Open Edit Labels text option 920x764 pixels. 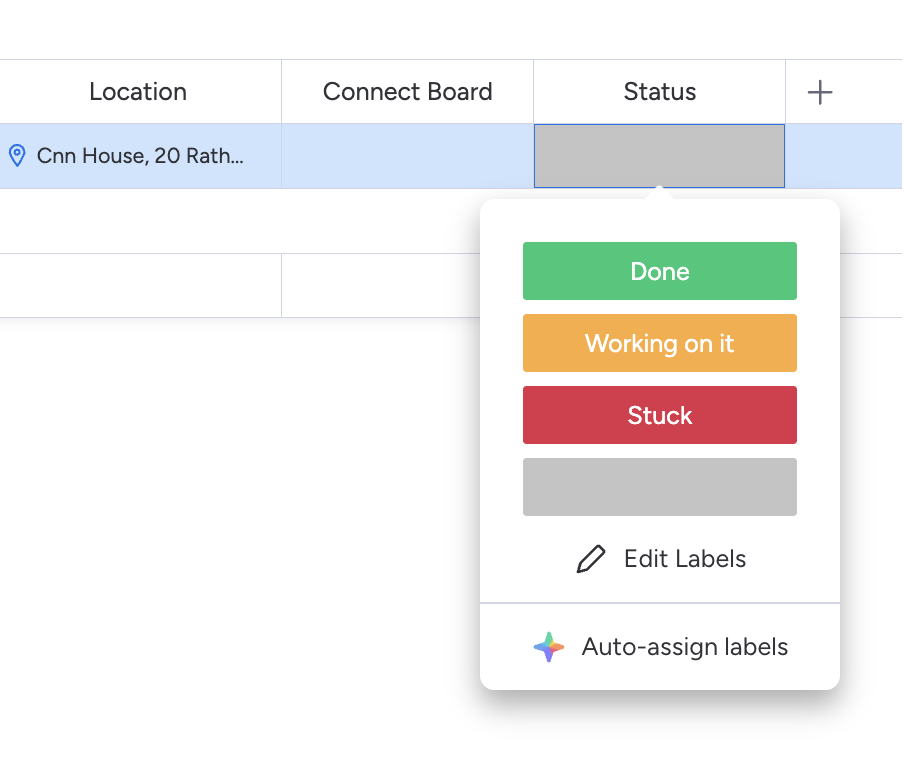point(684,559)
